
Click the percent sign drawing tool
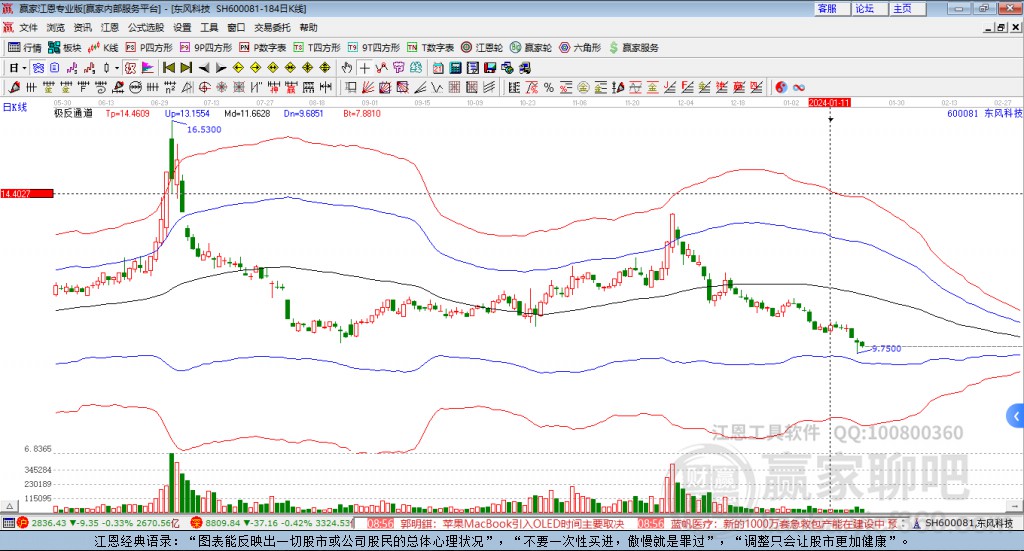click(550, 87)
